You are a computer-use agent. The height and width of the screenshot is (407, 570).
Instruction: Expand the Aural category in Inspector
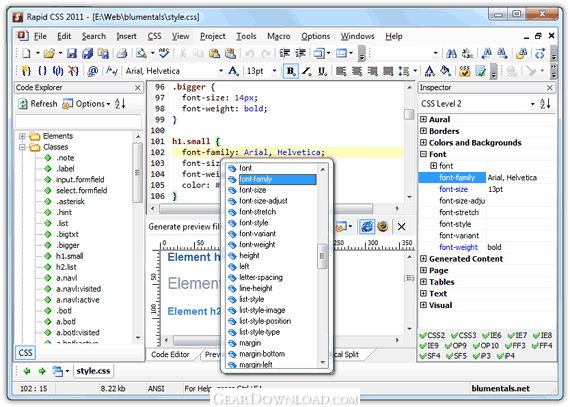pos(424,120)
